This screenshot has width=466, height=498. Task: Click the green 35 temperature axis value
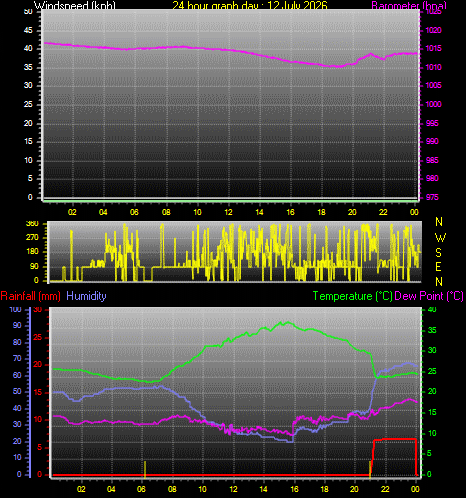432,330
